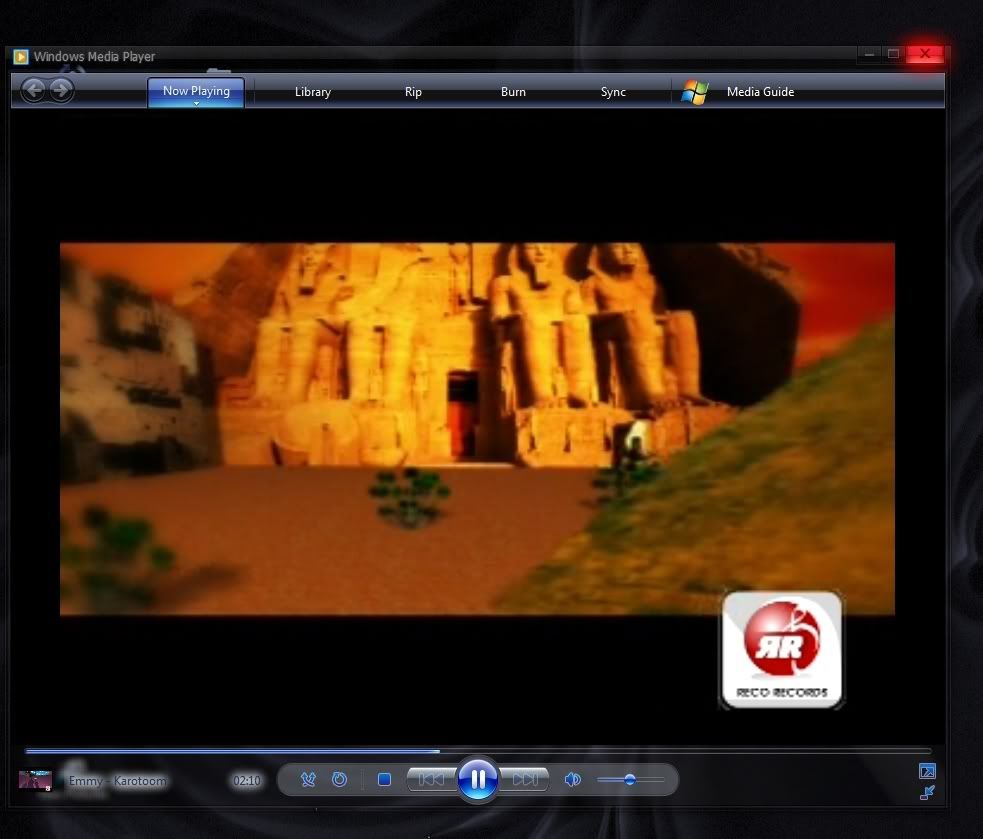Viewport: 983px width, 839px height.
Task: Stop the playing video
Action: pyautogui.click(x=384, y=779)
